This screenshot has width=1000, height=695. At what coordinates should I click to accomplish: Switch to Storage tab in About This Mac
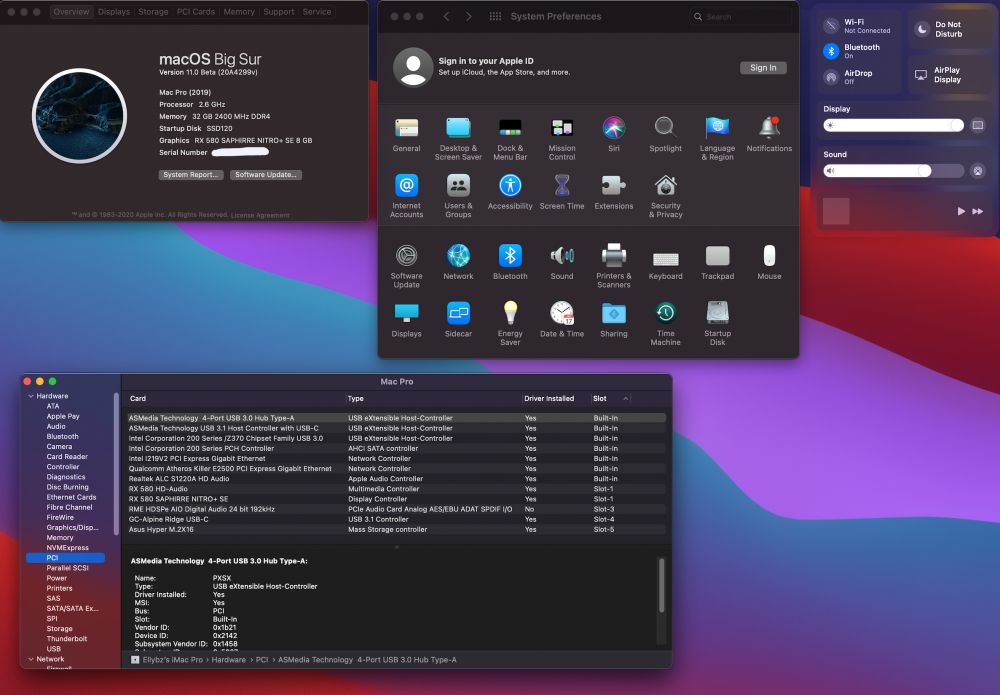pos(153,11)
